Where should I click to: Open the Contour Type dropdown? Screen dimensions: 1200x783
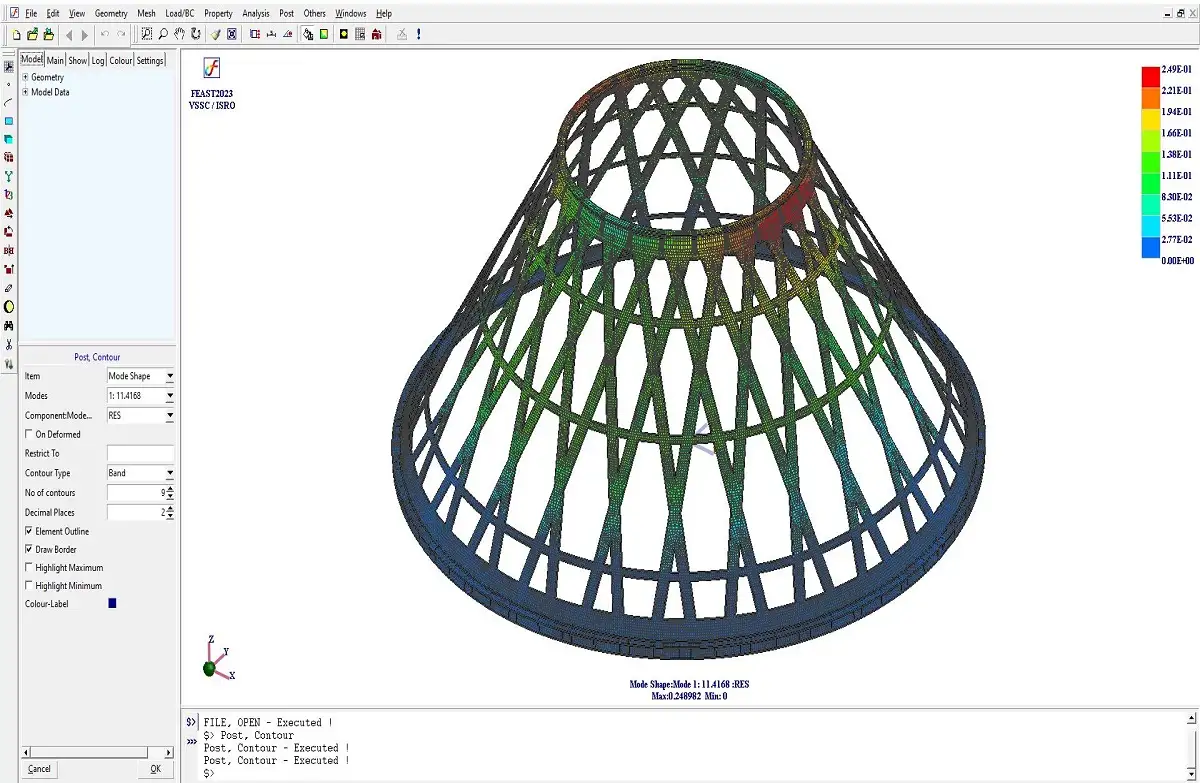pos(169,473)
